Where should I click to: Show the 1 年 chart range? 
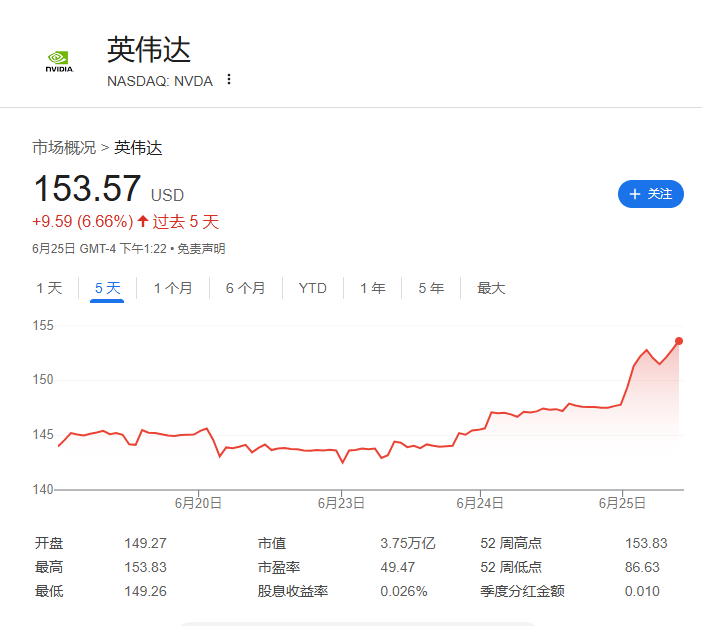coord(372,288)
